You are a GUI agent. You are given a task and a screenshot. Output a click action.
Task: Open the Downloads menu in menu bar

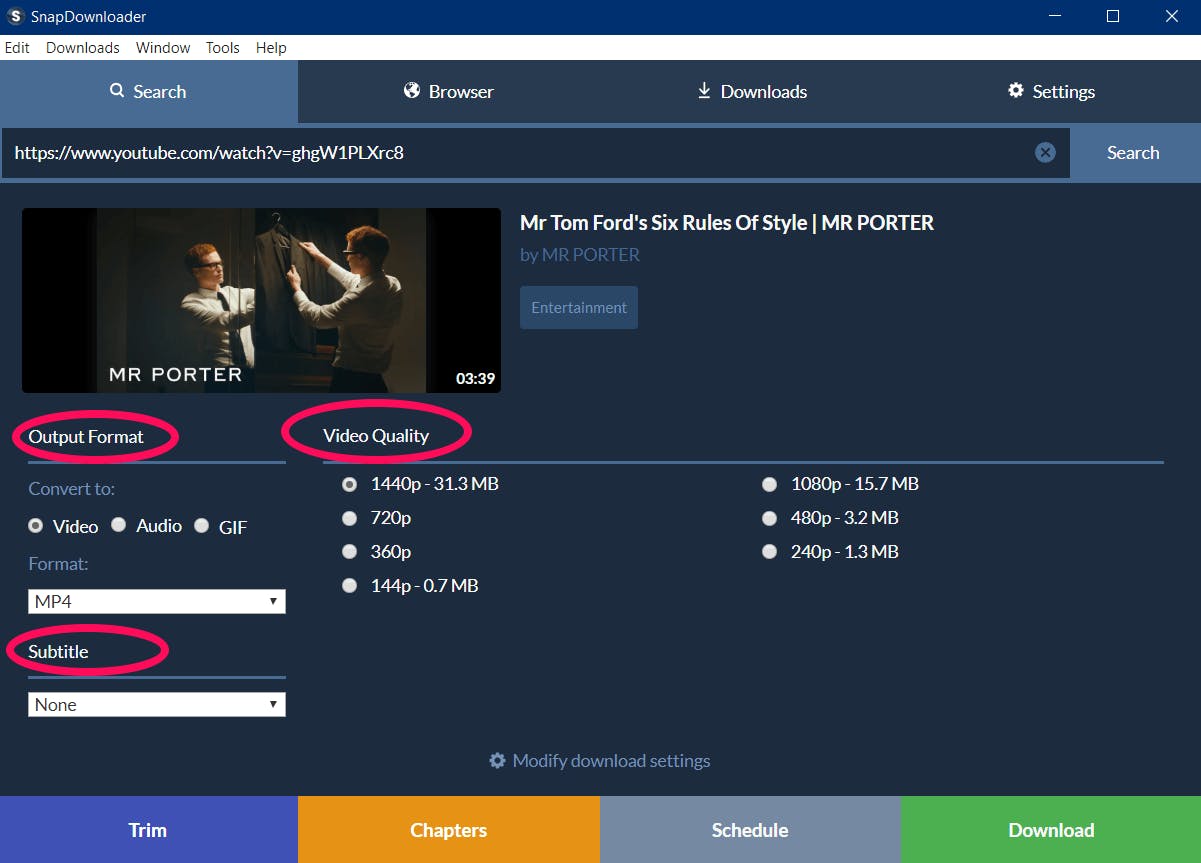(x=83, y=48)
